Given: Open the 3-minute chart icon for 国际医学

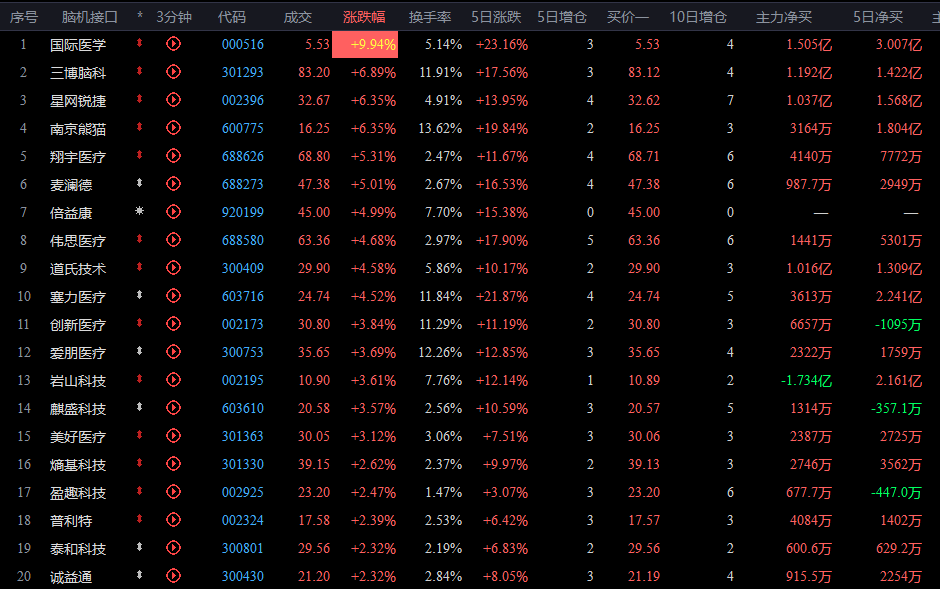Looking at the screenshot, I should coord(173,44).
